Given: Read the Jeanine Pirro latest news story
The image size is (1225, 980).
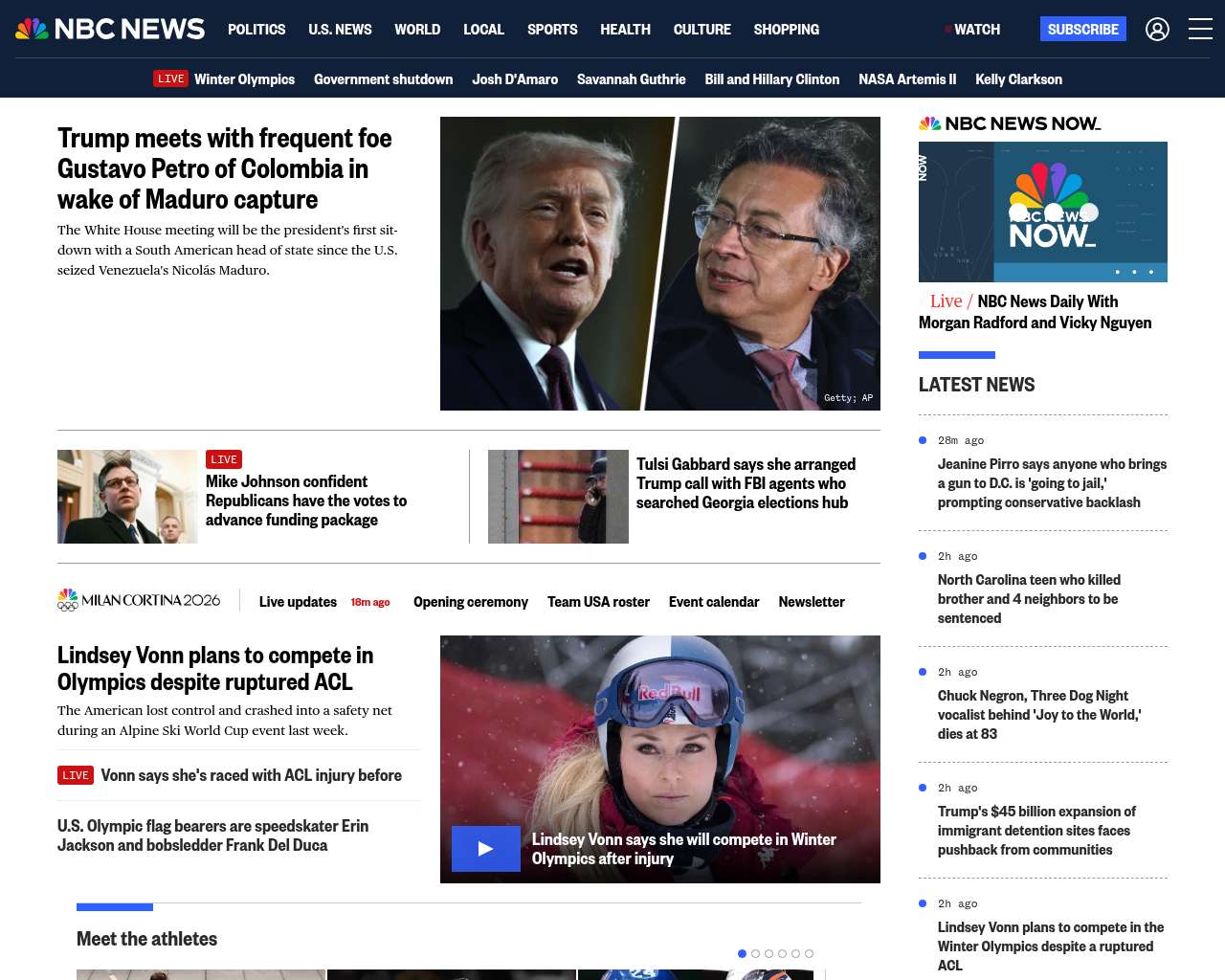Looking at the screenshot, I should click(1052, 483).
